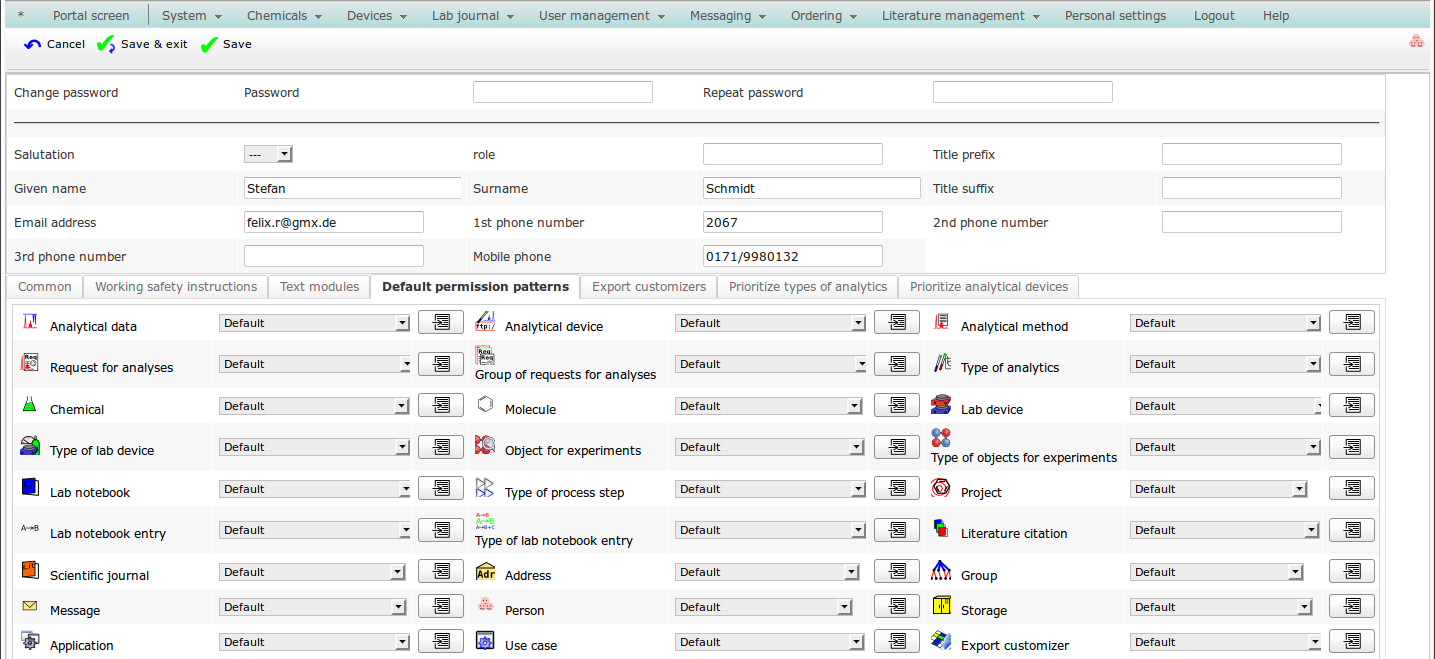The width and height of the screenshot is (1435, 659).
Task: Open the Salutation dropdown
Action: pyautogui.click(x=268, y=154)
